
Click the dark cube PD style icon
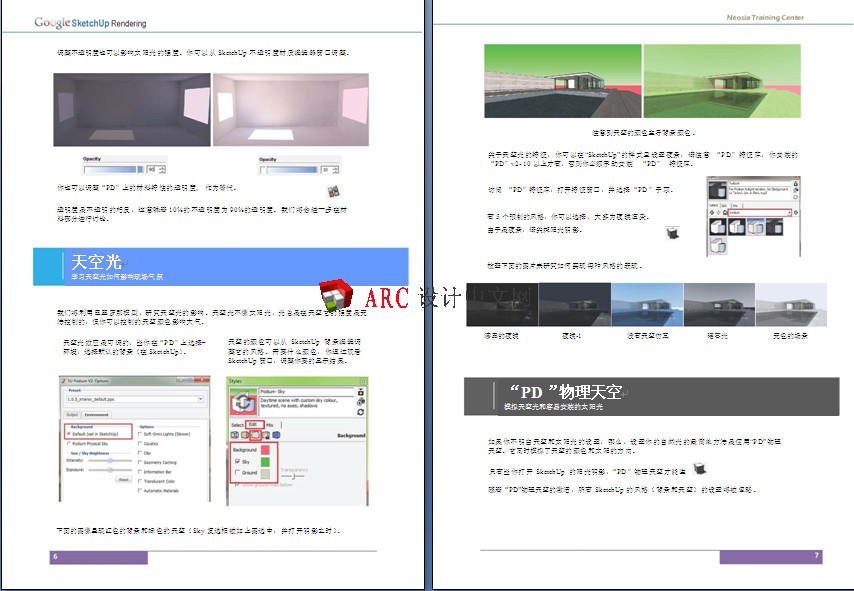pos(673,233)
